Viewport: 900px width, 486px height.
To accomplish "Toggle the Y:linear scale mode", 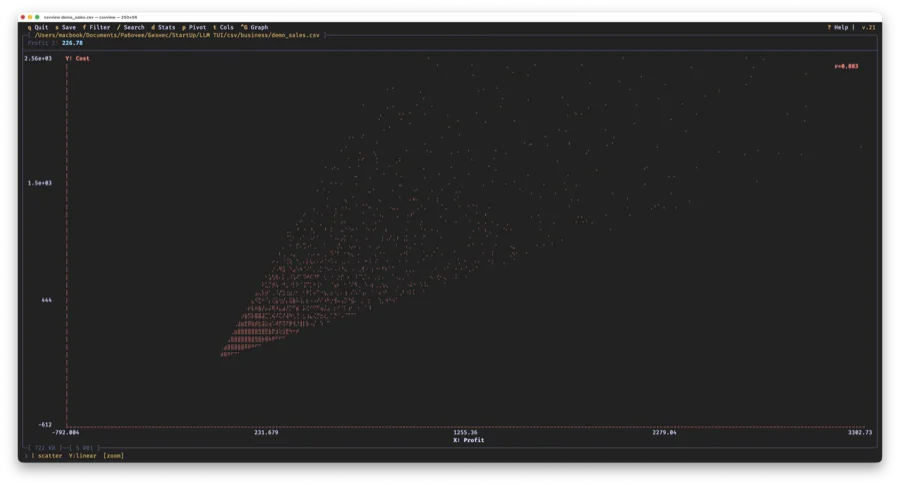I will click(x=83, y=455).
